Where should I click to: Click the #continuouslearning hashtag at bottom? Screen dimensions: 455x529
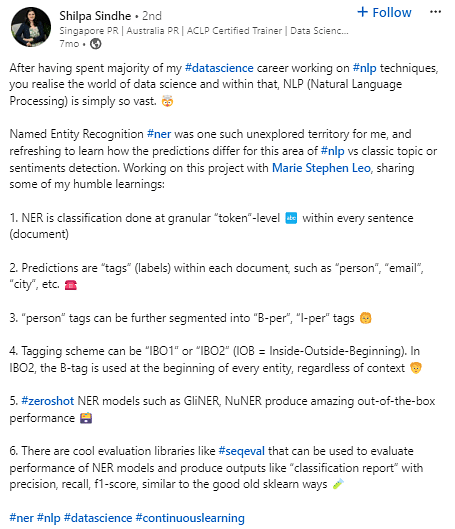click(190, 518)
